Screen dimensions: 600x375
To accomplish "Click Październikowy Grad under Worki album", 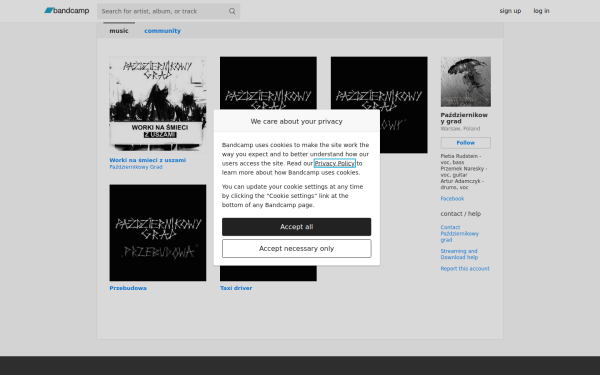I will click(x=136, y=167).
